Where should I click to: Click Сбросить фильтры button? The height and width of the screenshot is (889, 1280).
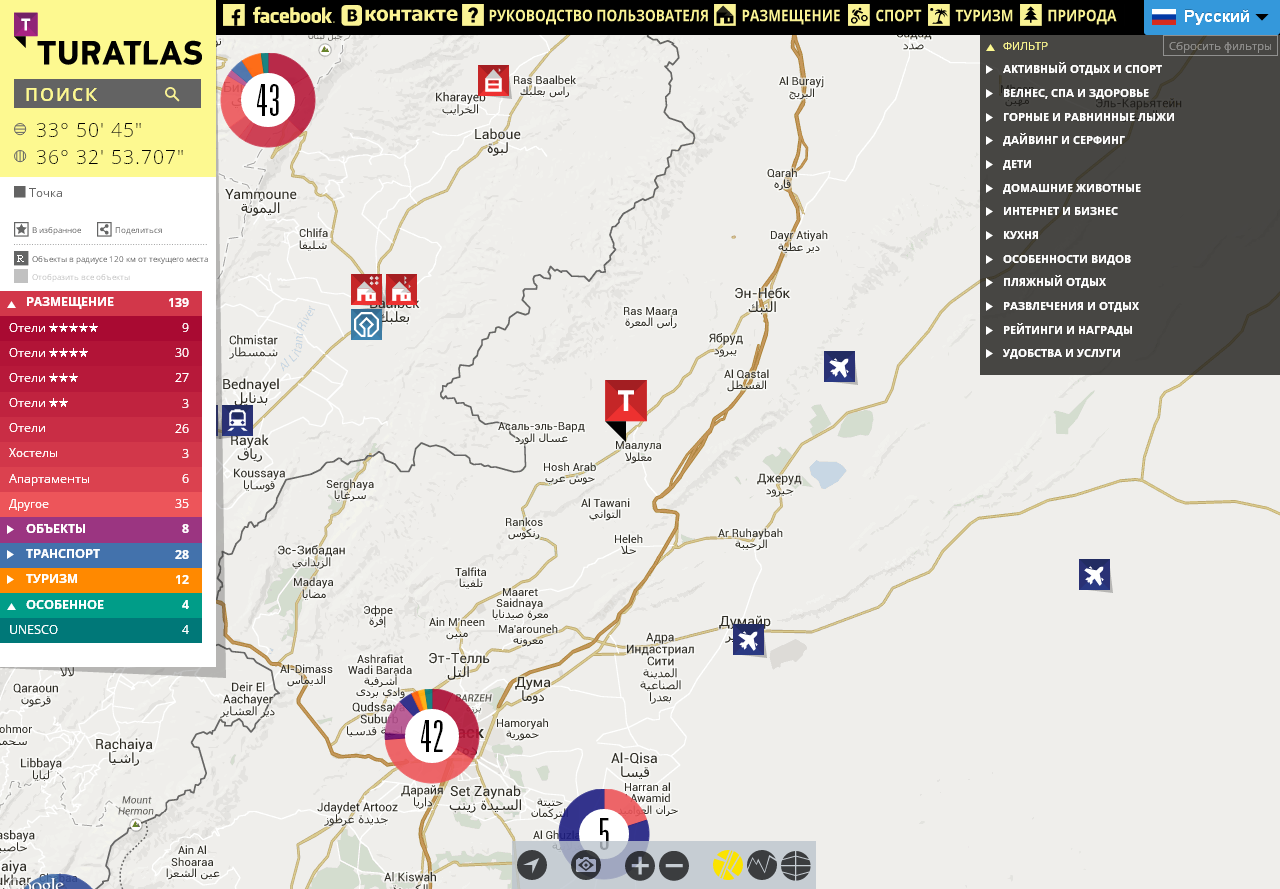[1220, 46]
